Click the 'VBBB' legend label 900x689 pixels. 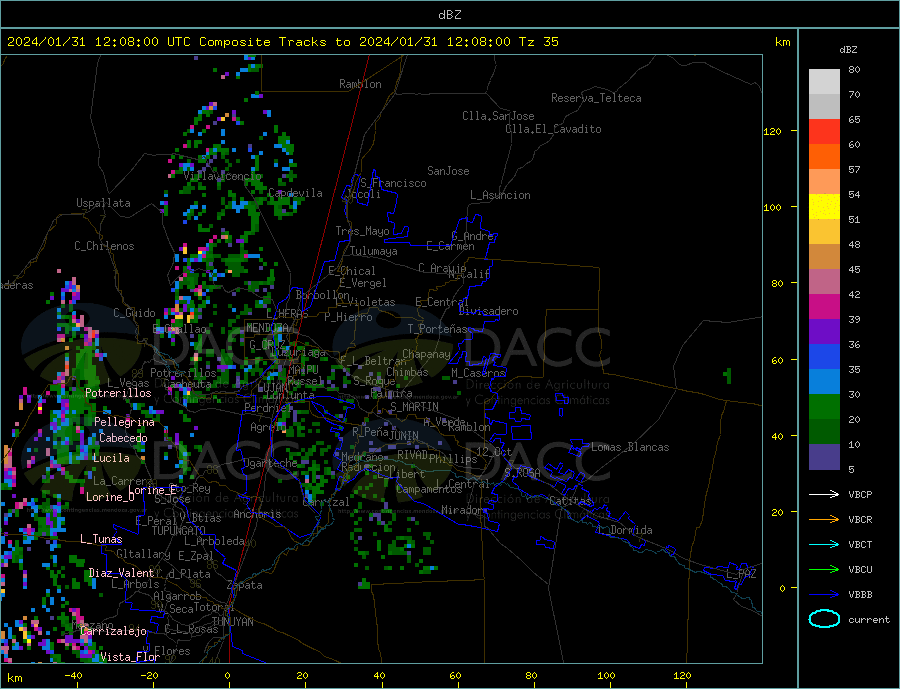click(860, 594)
